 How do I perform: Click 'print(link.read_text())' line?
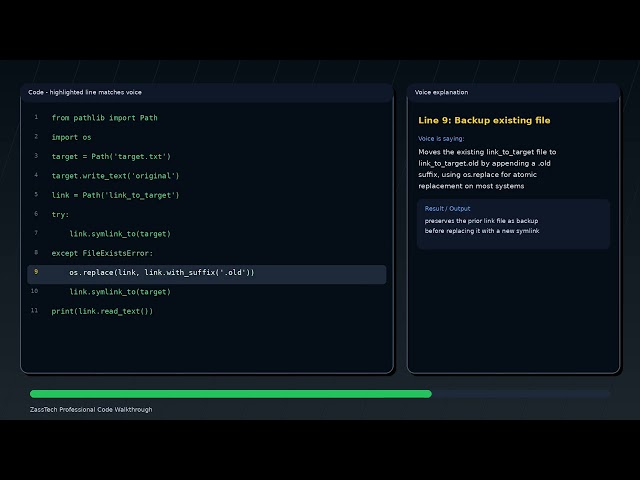click(102, 311)
